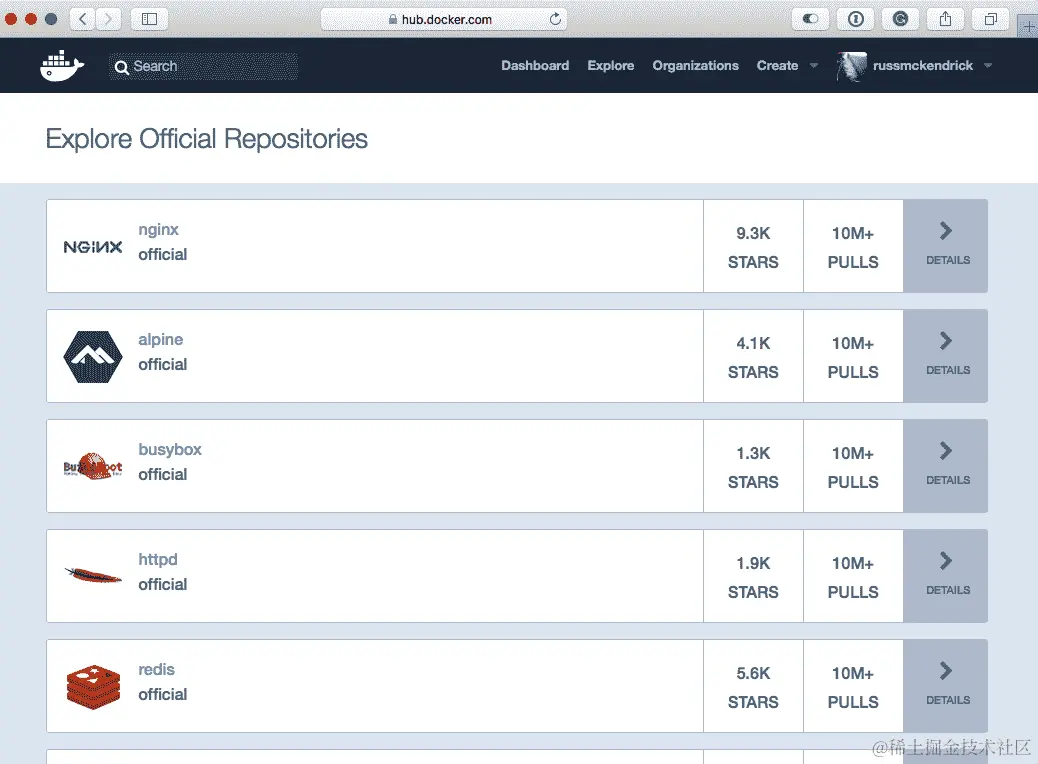Open the httpd repository link
1038x764 pixels.
point(158,559)
